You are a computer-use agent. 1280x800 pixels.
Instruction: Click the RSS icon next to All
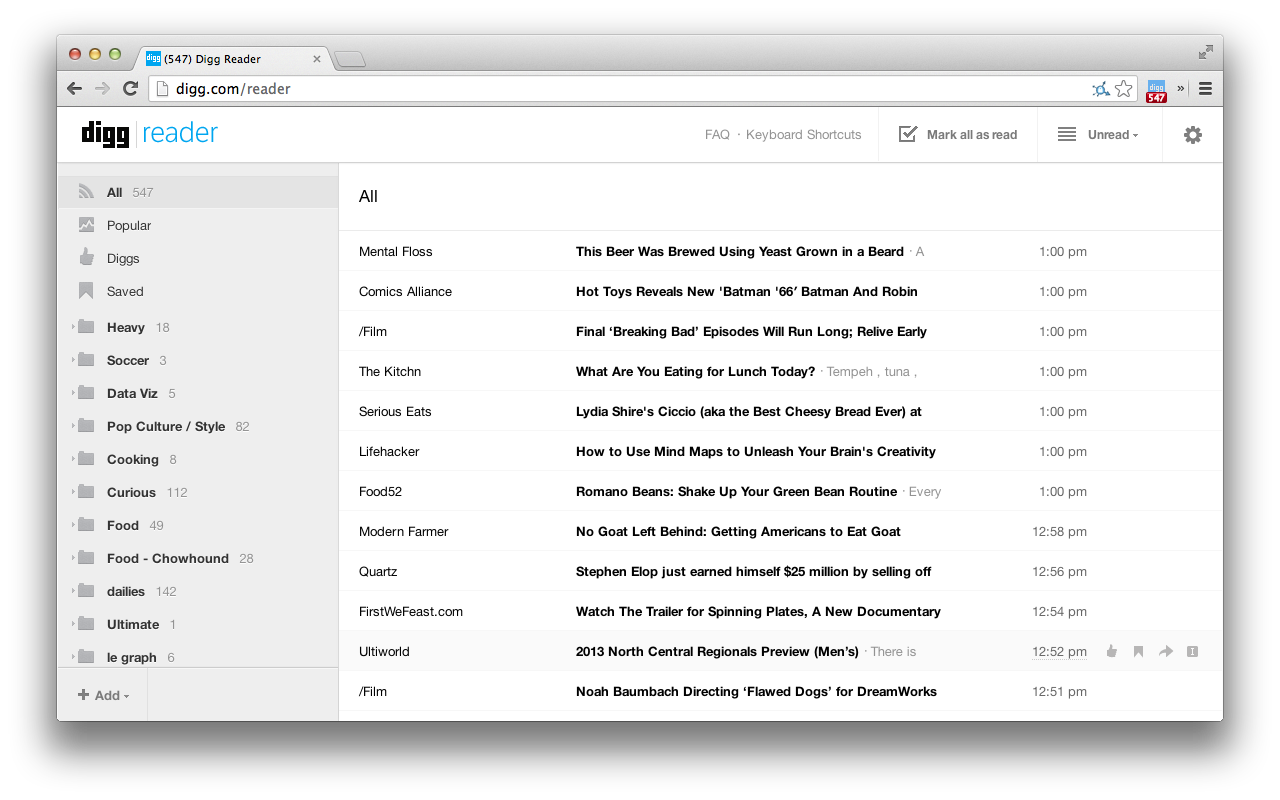pyautogui.click(x=86, y=192)
